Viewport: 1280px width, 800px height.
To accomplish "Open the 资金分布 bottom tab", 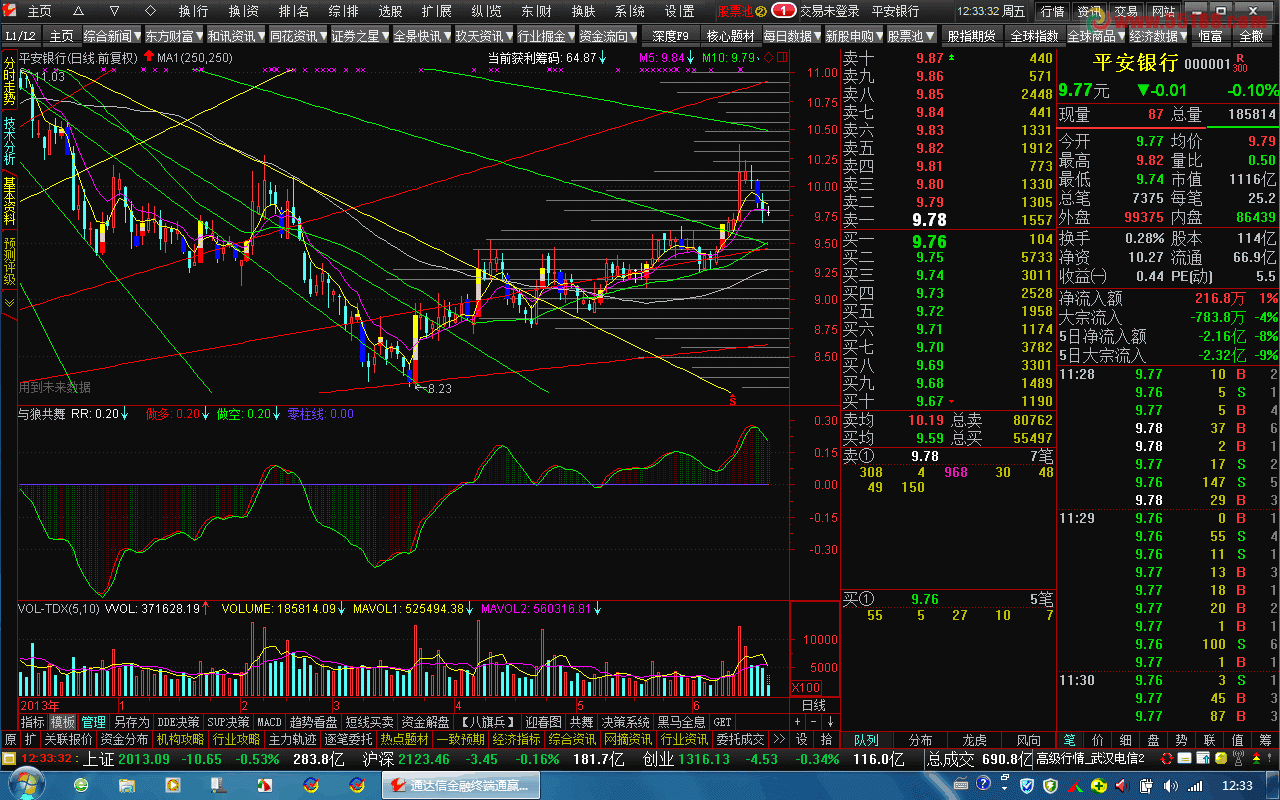I will click(124, 740).
